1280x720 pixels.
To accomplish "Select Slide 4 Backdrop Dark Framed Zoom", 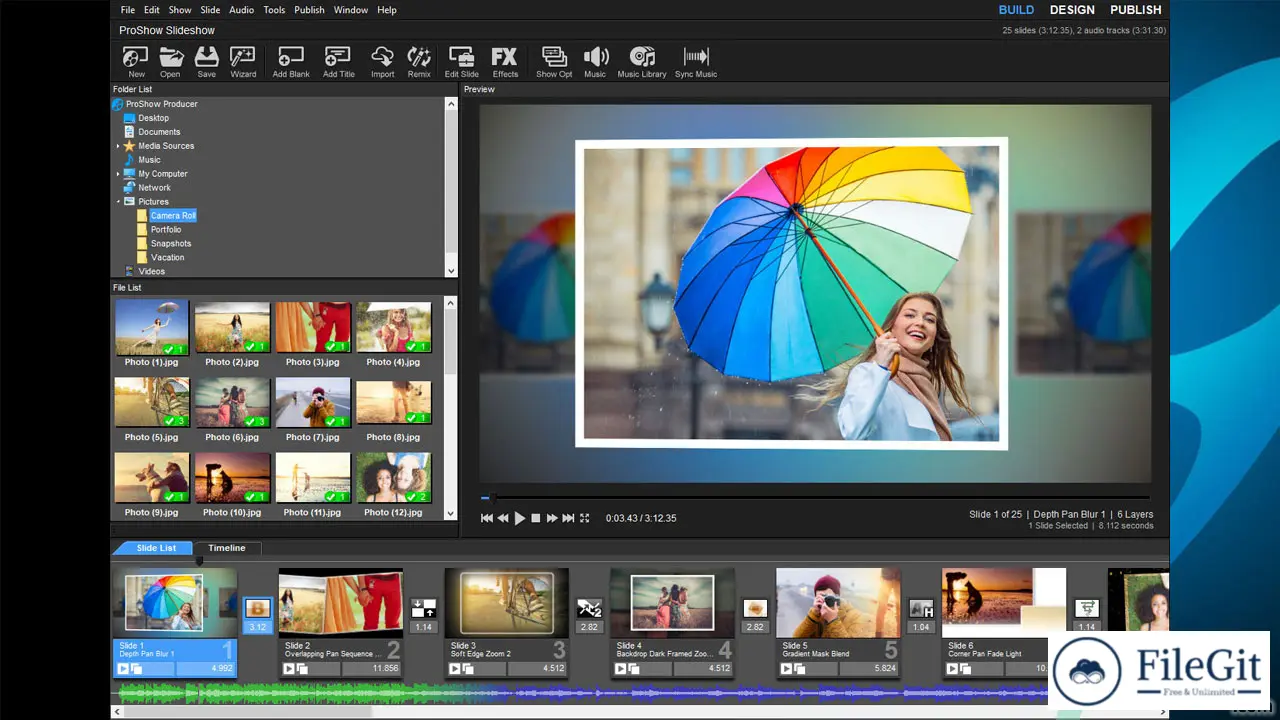I will [672, 623].
